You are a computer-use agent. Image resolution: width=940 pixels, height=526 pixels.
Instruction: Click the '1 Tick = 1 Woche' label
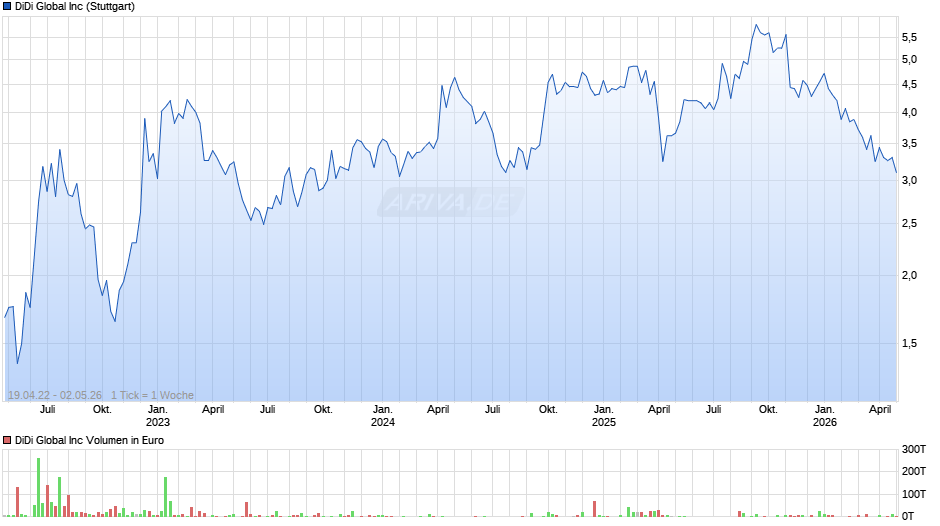click(152, 395)
